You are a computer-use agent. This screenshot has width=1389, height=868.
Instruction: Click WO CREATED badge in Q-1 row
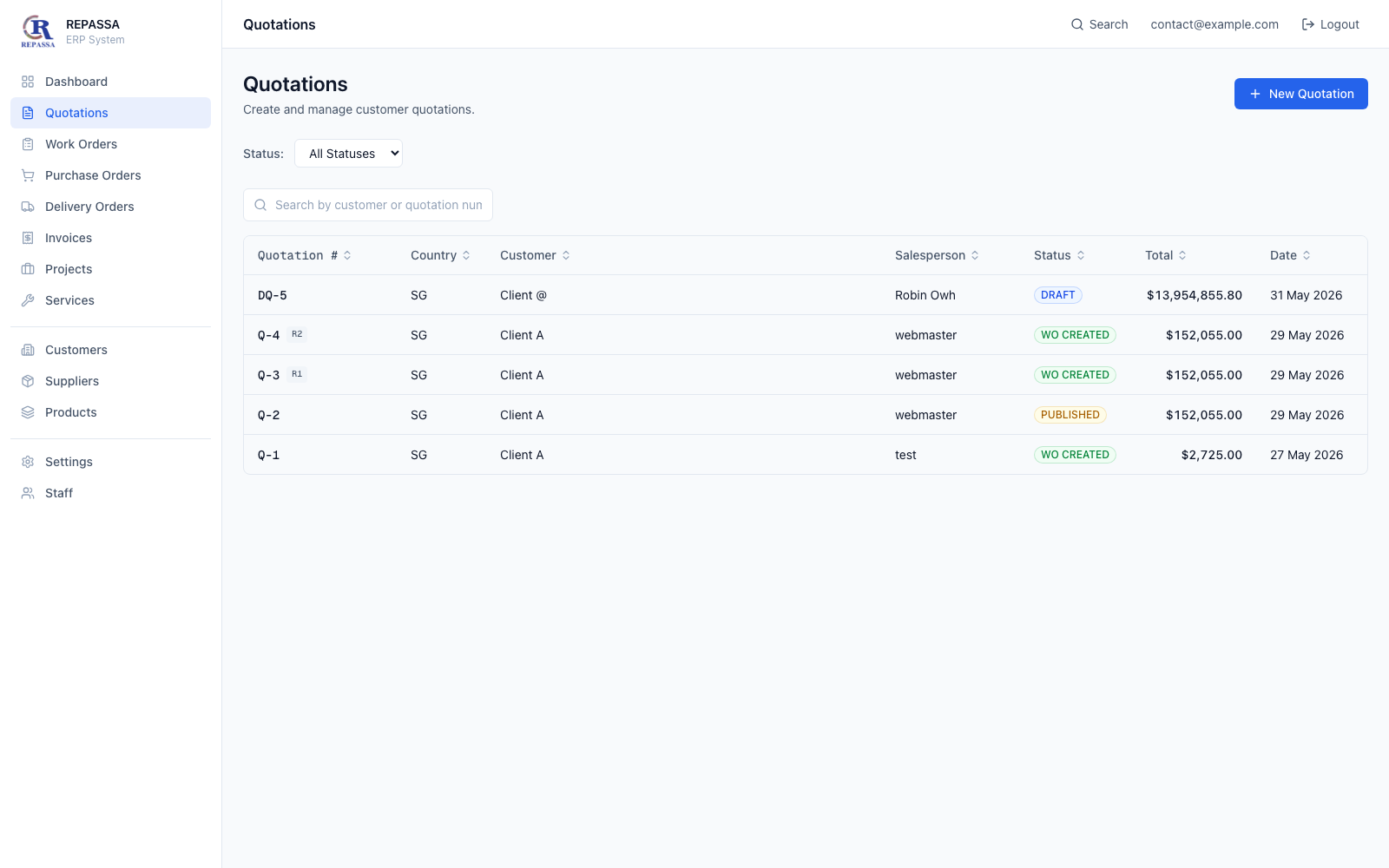pyautogui.click(x=1075, y=455)
